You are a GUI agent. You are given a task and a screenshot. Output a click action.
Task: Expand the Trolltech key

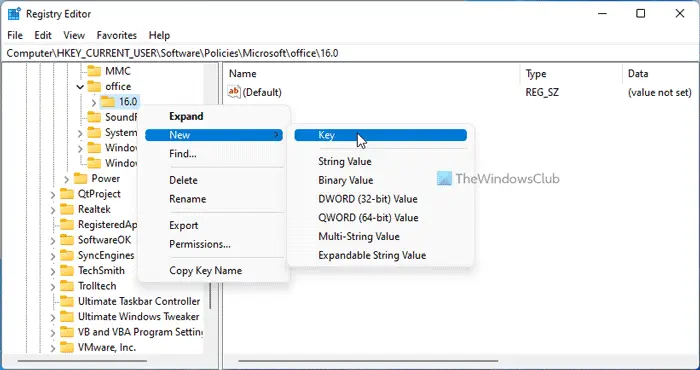53,287
